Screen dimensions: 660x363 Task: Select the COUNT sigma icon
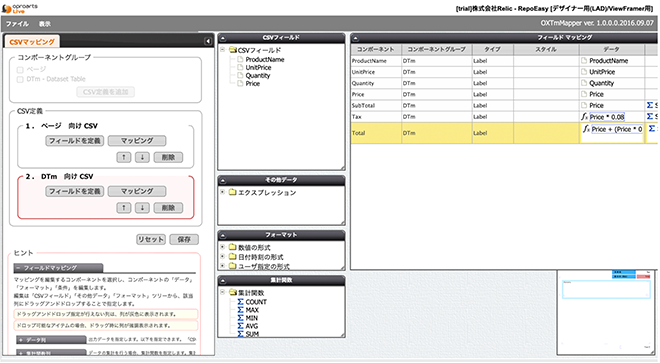click(240, 302)
